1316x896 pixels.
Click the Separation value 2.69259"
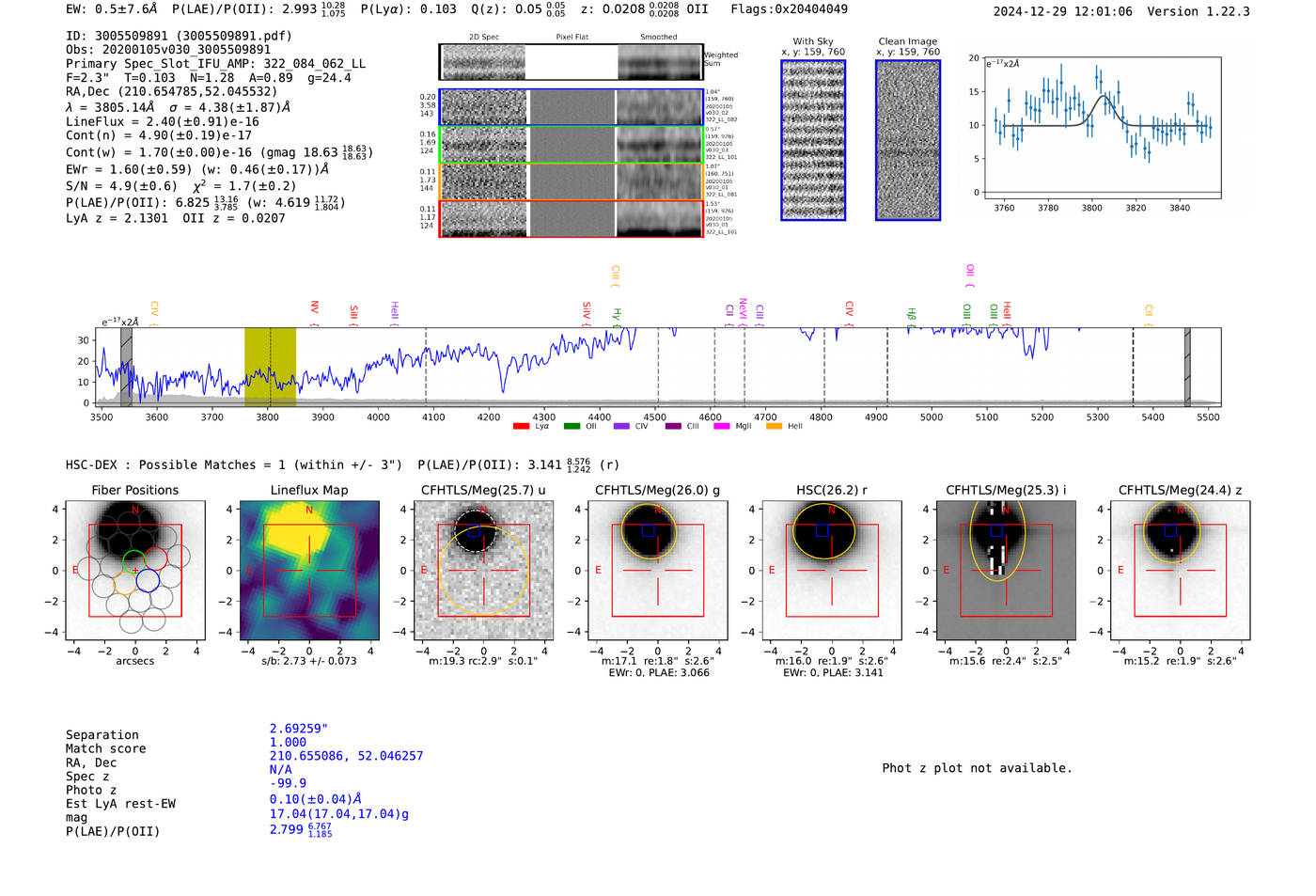pos(299,729)
